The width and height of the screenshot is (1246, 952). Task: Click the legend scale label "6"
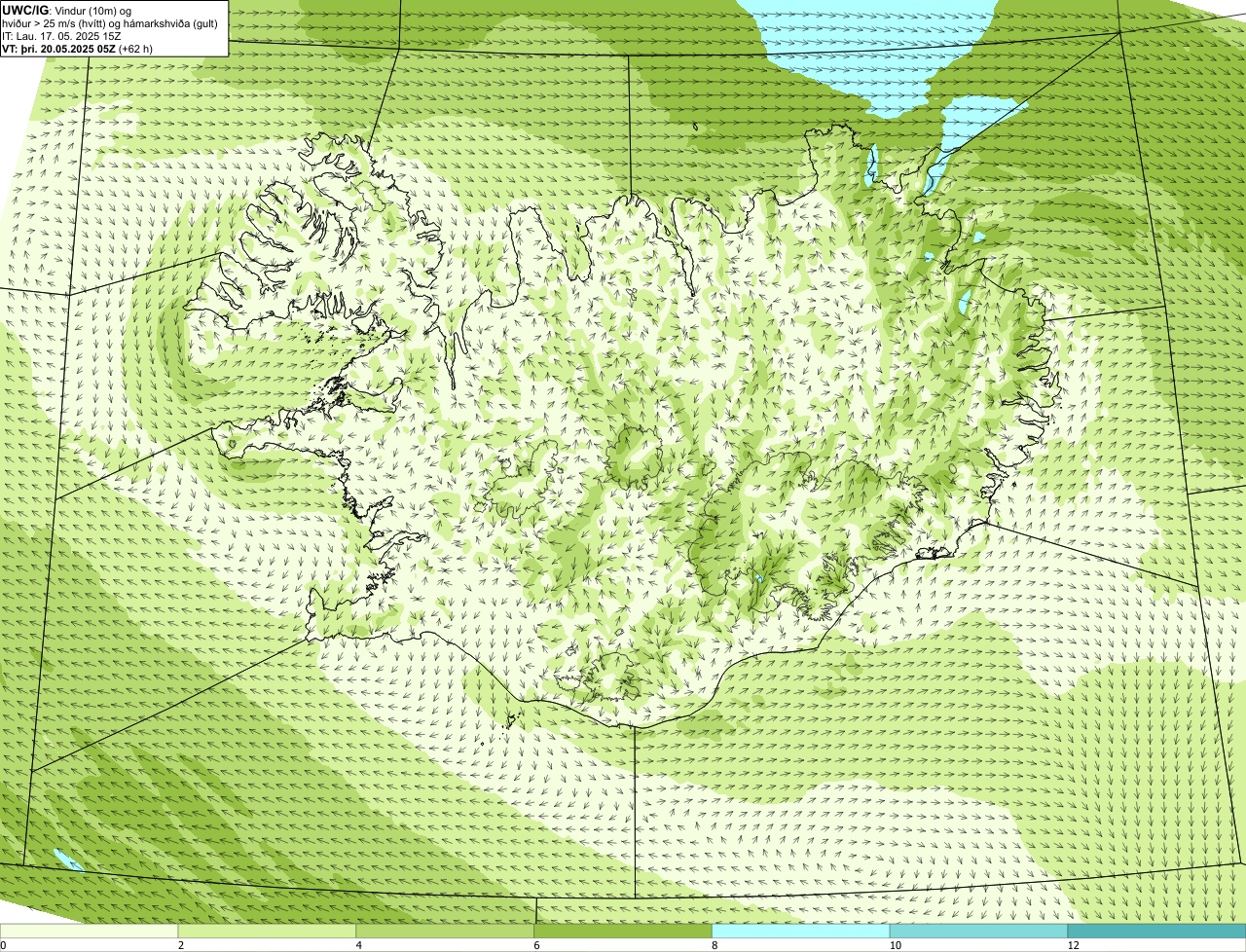pos(536,945)
